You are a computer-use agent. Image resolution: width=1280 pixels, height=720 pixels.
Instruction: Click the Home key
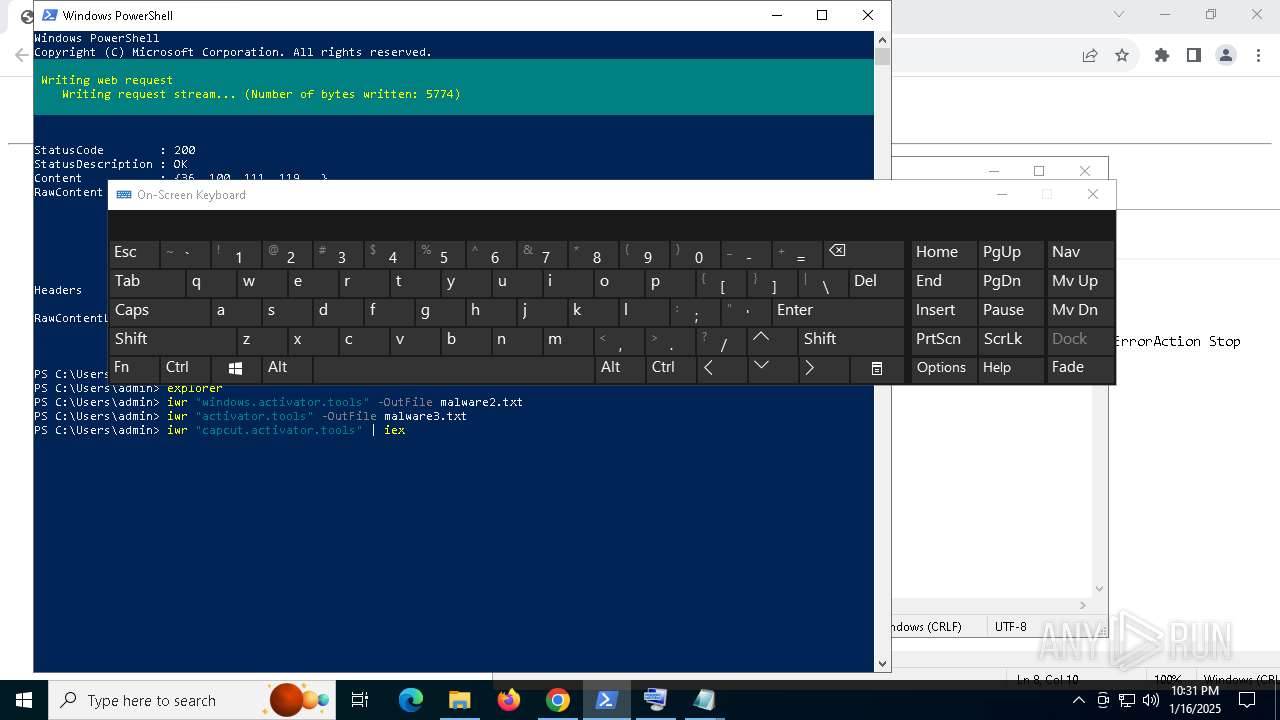943,253
